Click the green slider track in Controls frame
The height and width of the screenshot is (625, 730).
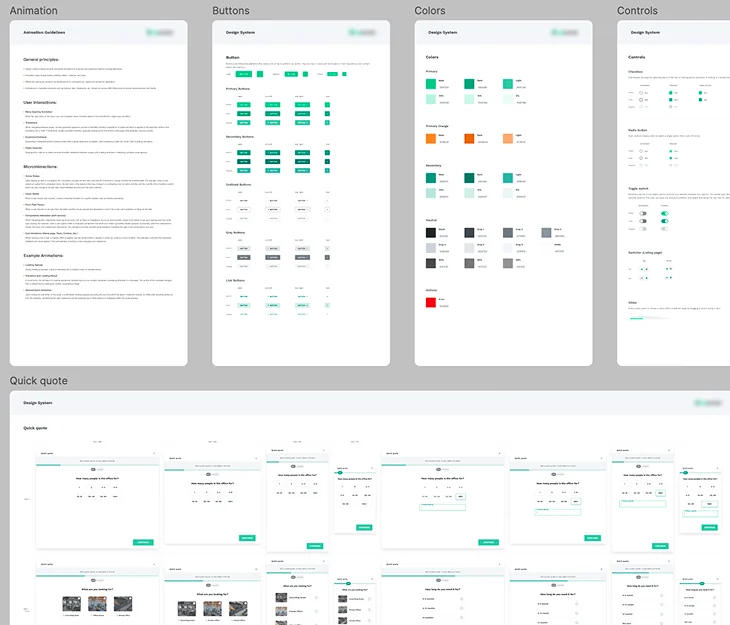[x=636, y=319]
